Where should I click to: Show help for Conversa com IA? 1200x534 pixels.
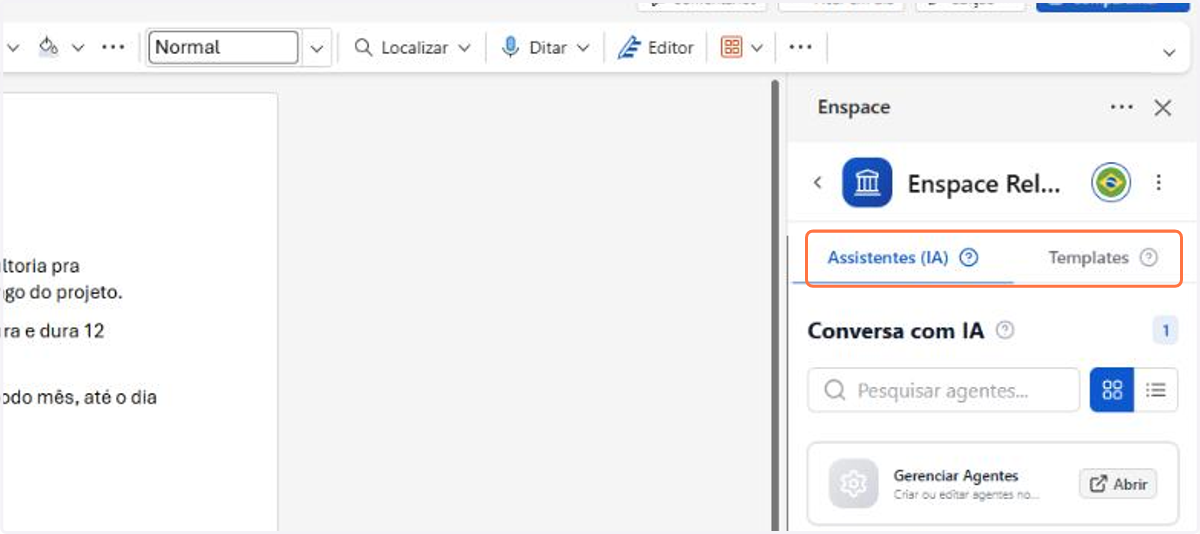(1005, 331)
